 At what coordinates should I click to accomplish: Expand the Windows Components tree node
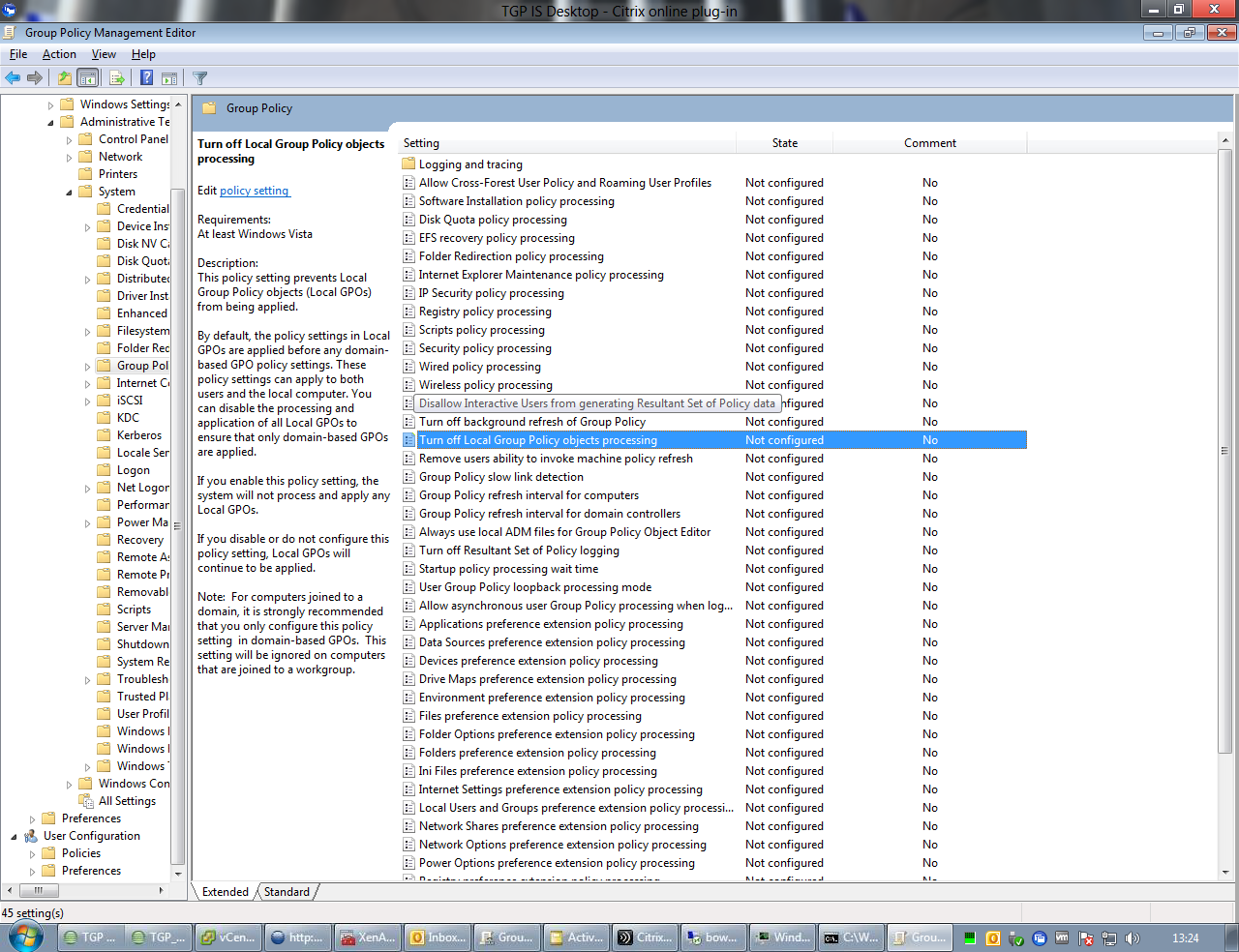(69, 785)
